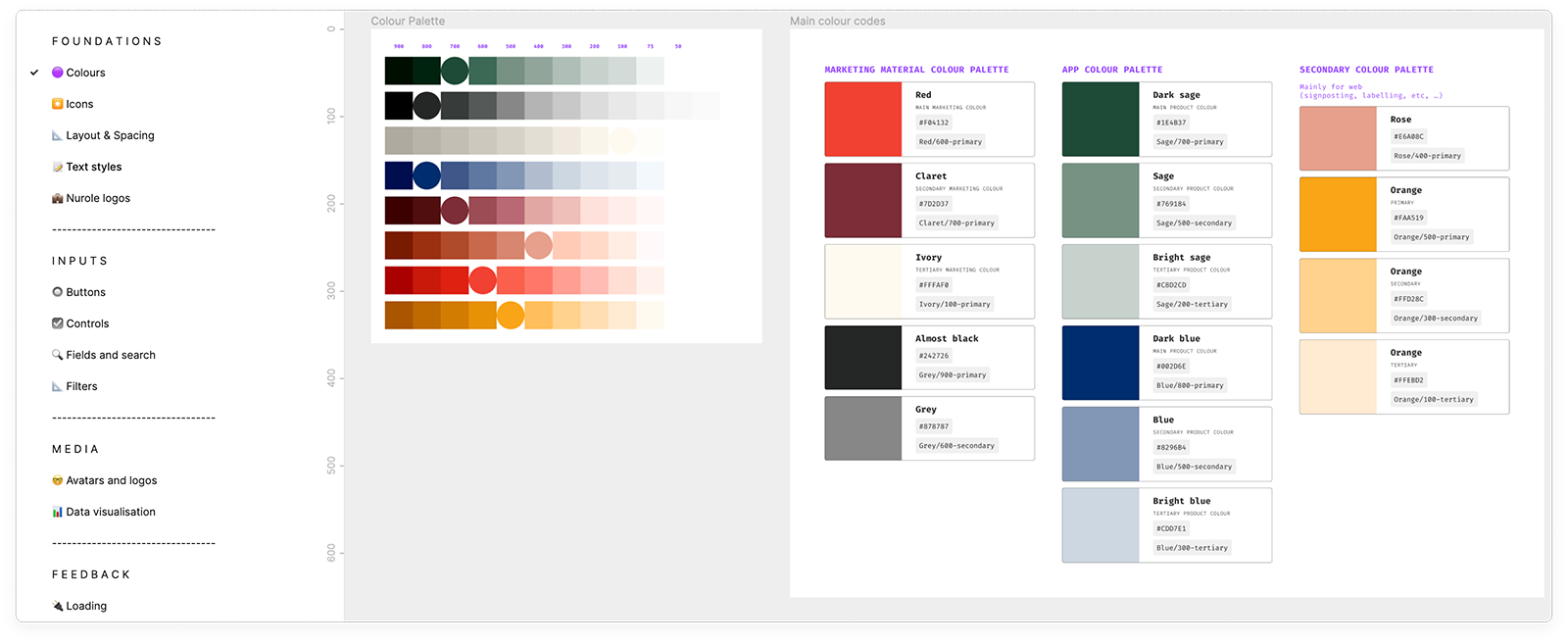Image resolution: width=1568 pixels, height=644 pixels.
Task: Click the '#242726' hex code
Action: coord(934,356)
